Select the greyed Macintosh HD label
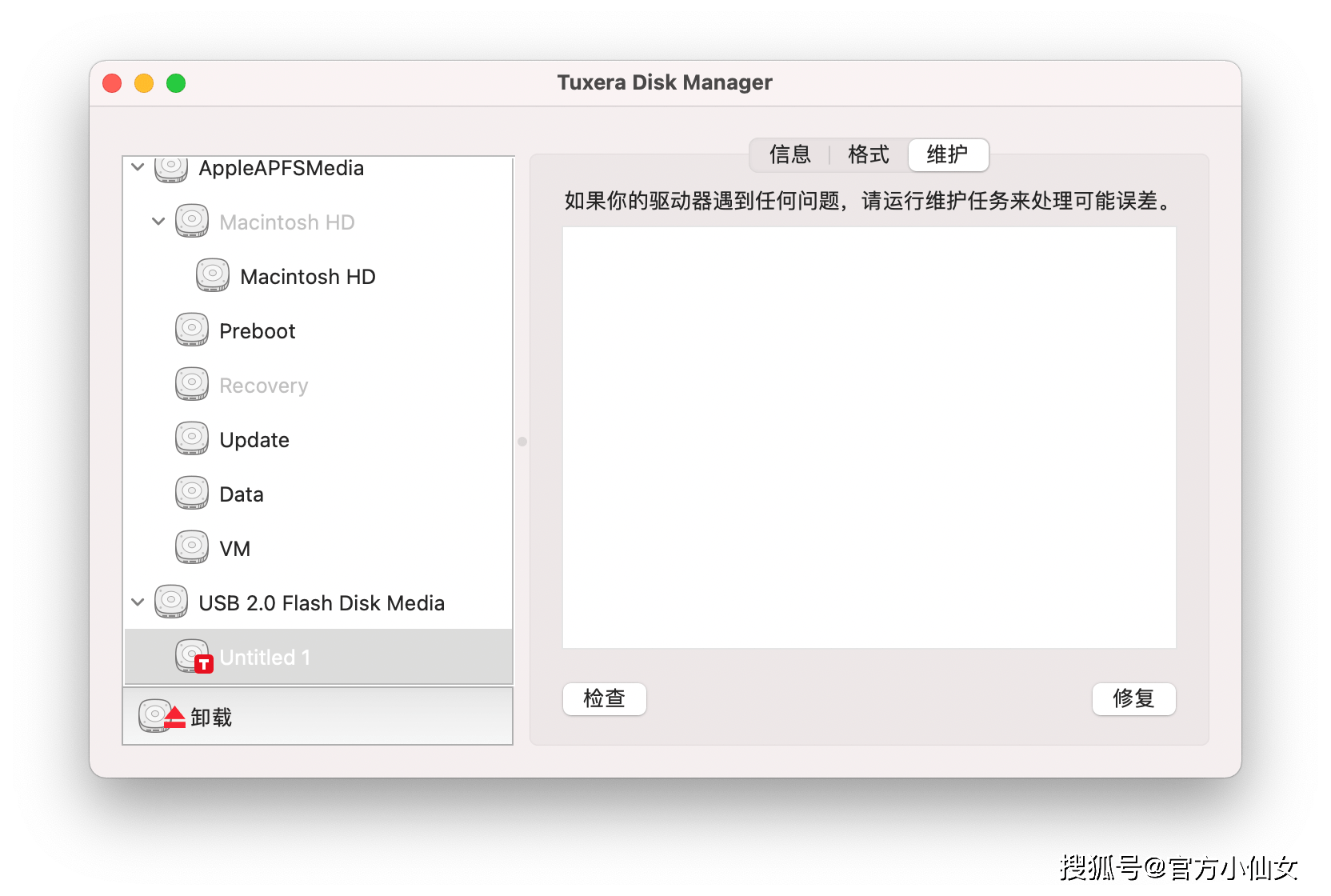The image size is (1331, 896). 287,222
